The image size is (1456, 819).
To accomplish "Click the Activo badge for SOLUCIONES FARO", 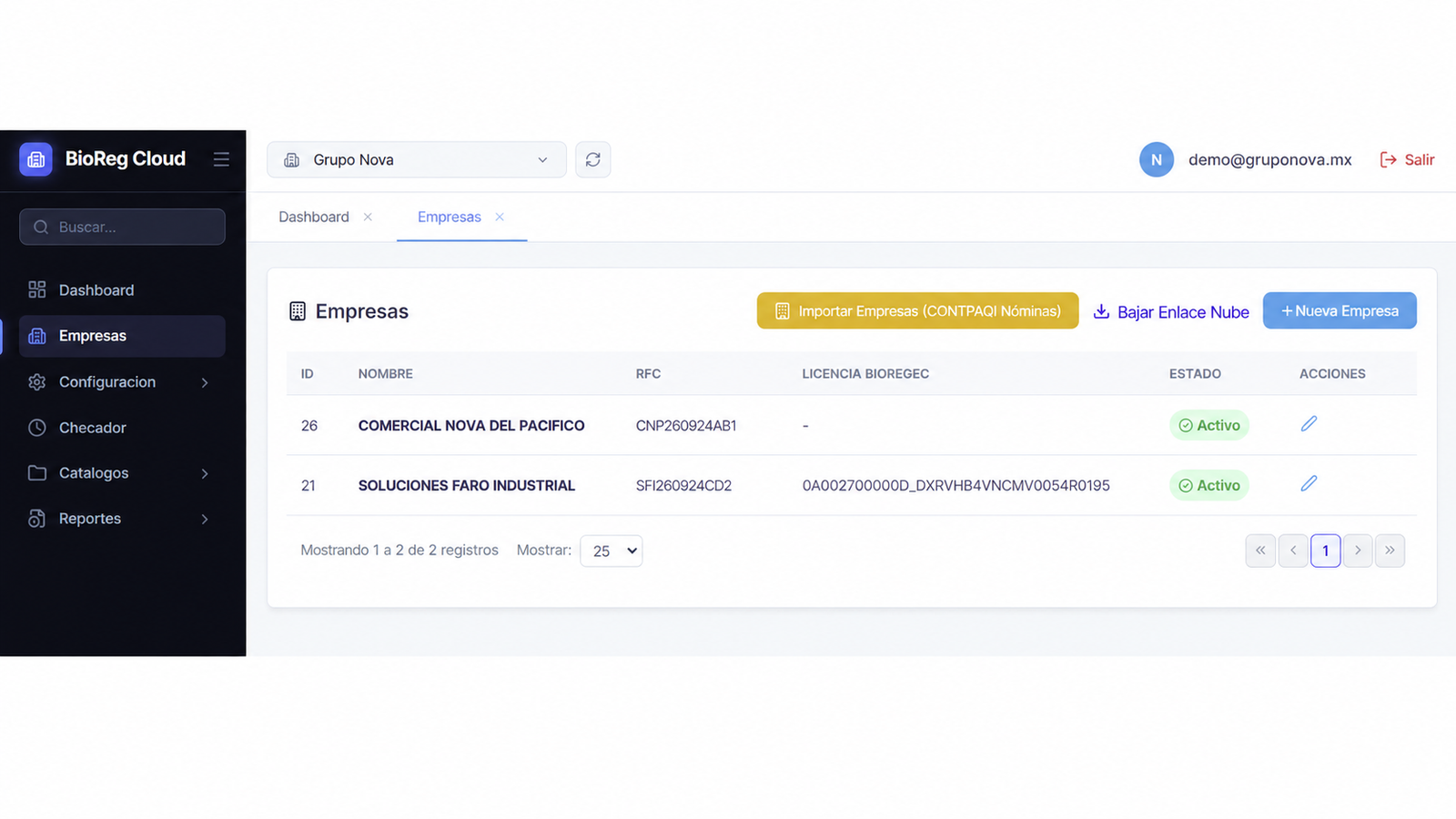I will tap(1209, 485).
